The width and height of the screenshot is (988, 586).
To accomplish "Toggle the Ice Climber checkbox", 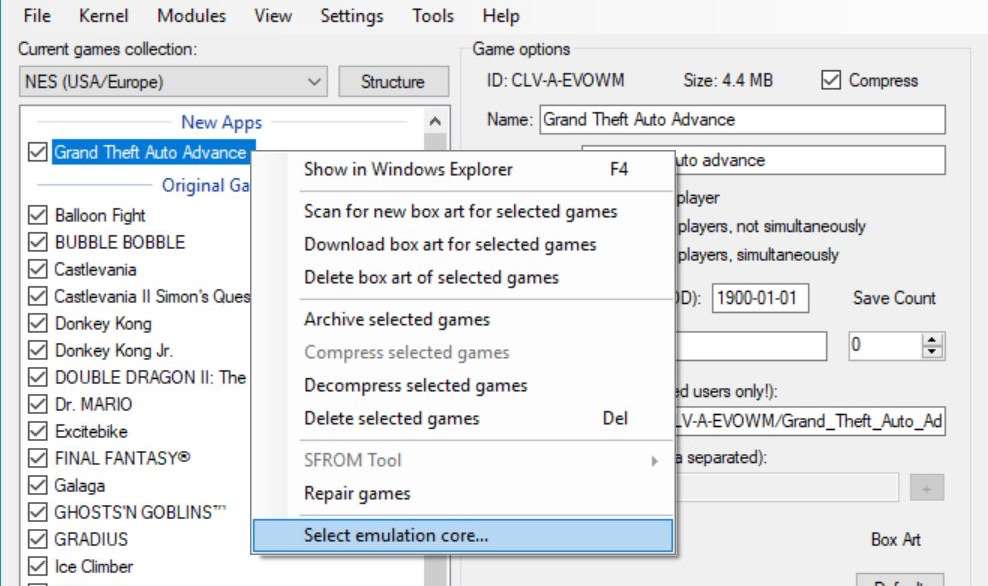I will (38, 566).
